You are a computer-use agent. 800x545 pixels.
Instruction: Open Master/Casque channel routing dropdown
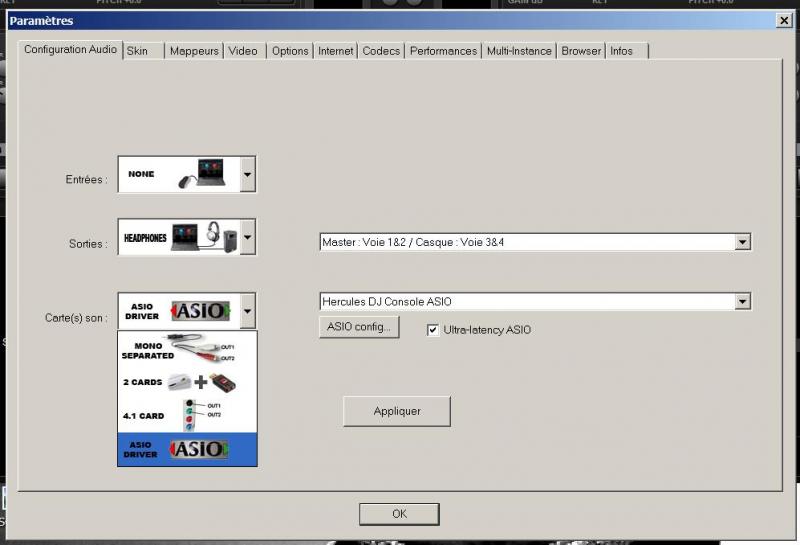[742, 242]
